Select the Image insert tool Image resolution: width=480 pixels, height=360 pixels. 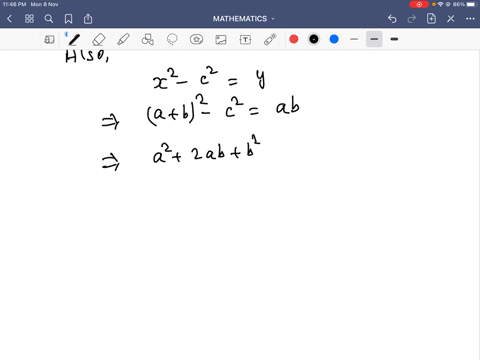tap(221, 40)
